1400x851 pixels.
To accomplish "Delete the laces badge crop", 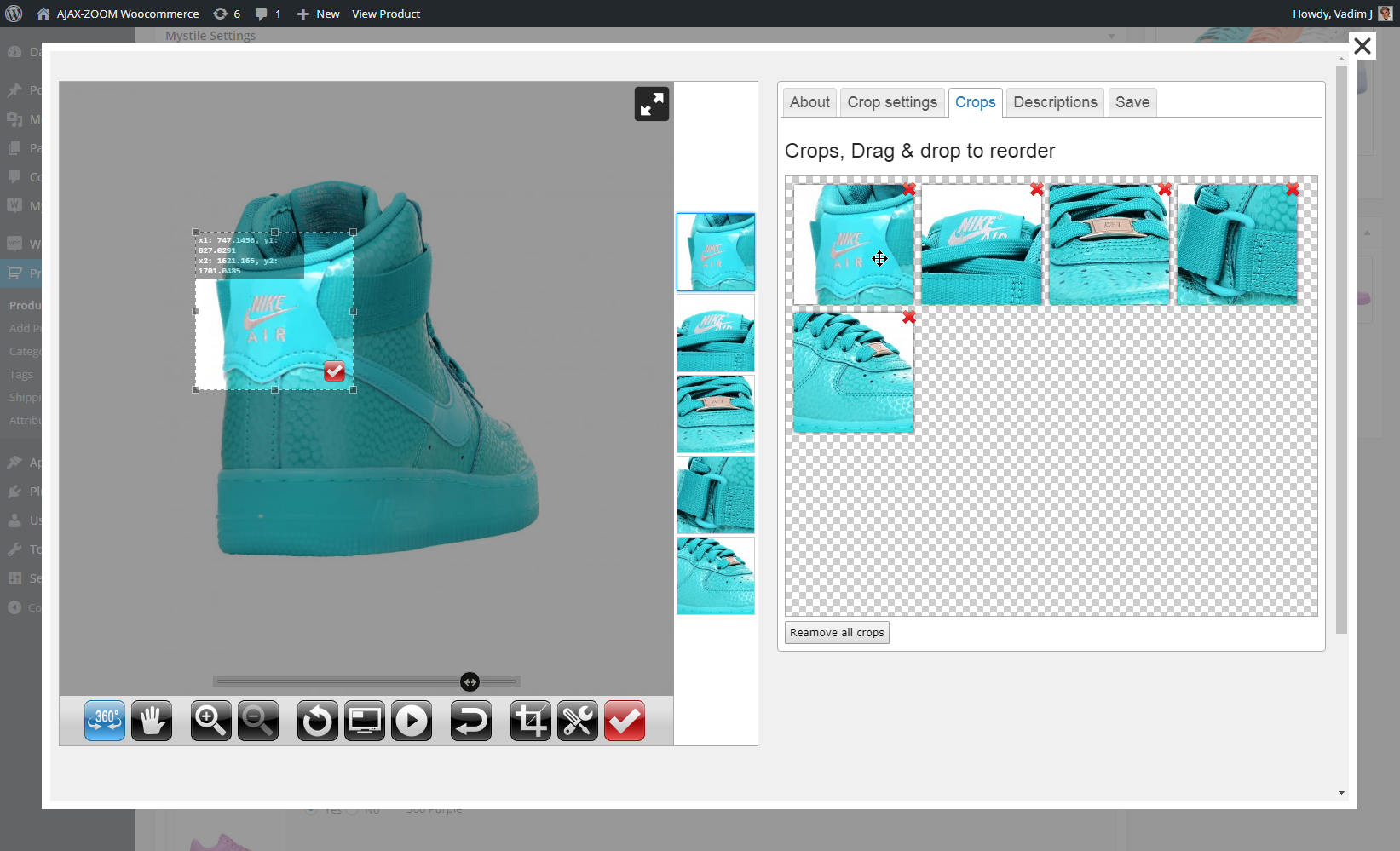I will click(1165, 189).
